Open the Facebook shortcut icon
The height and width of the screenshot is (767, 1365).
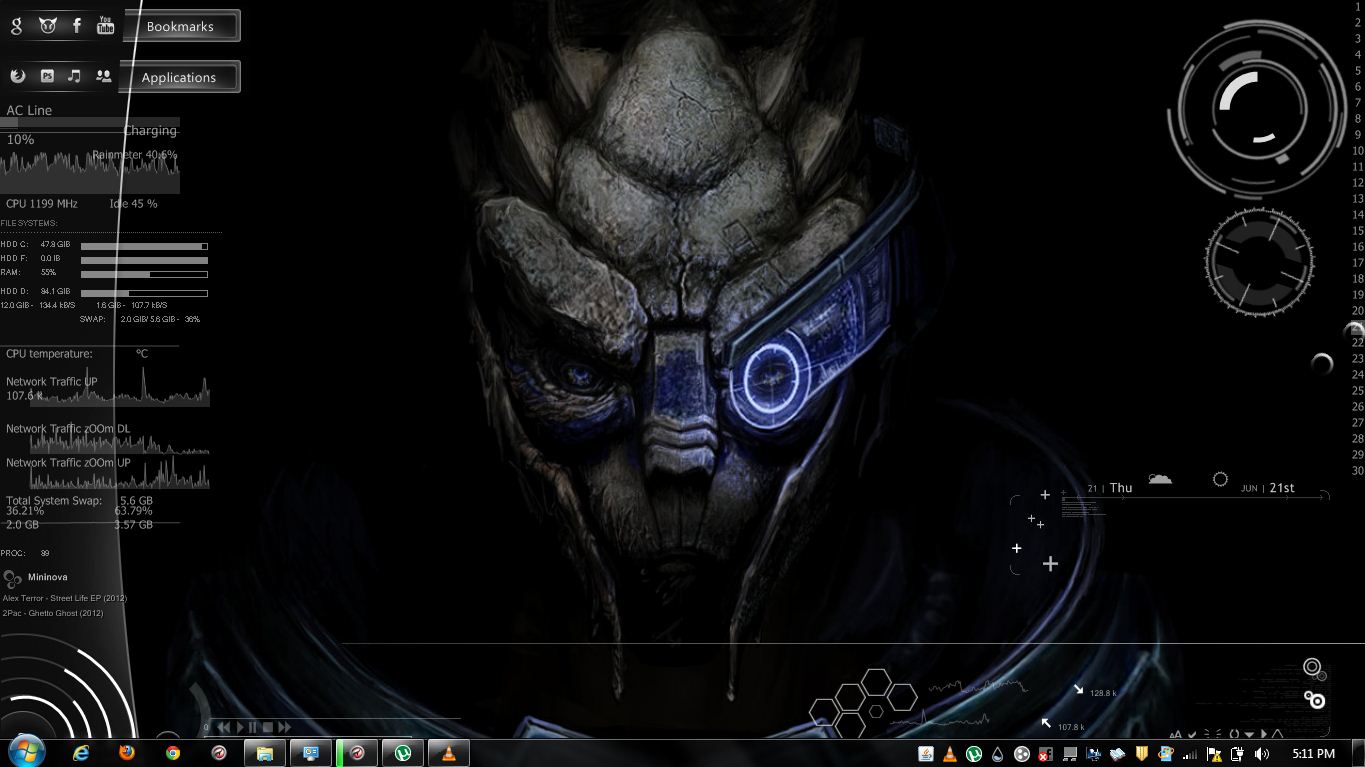76,26
